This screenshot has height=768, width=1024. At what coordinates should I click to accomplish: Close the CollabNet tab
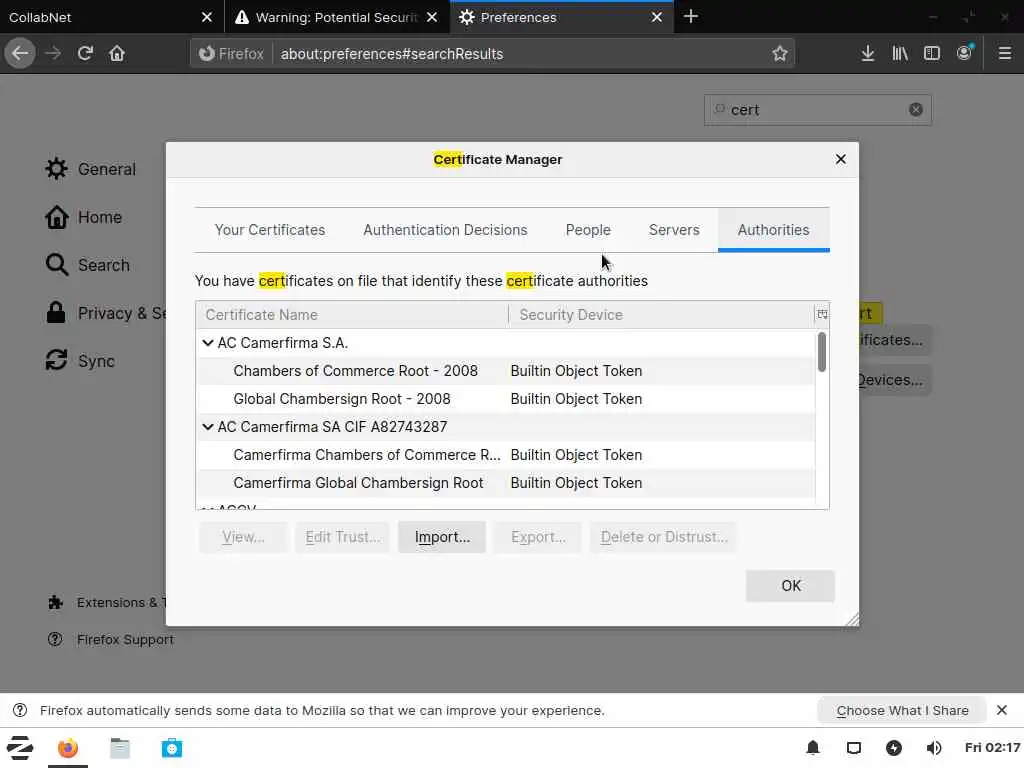[207, 17]
